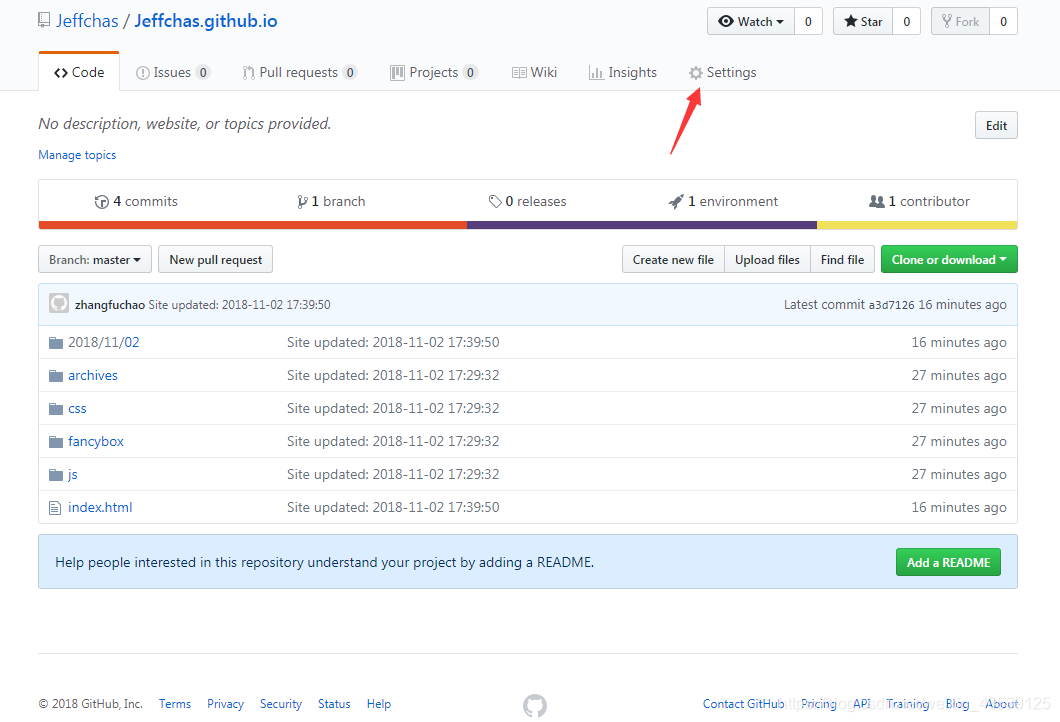Click the stargazers count next to Star

(x=907, y=22)
